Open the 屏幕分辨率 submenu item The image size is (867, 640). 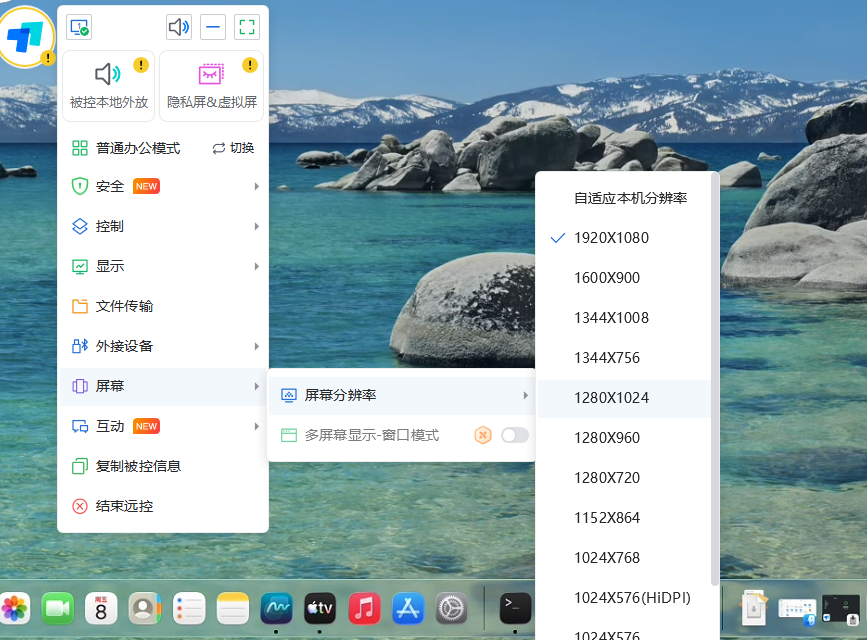pyautogui.click(x=401, y=395)
